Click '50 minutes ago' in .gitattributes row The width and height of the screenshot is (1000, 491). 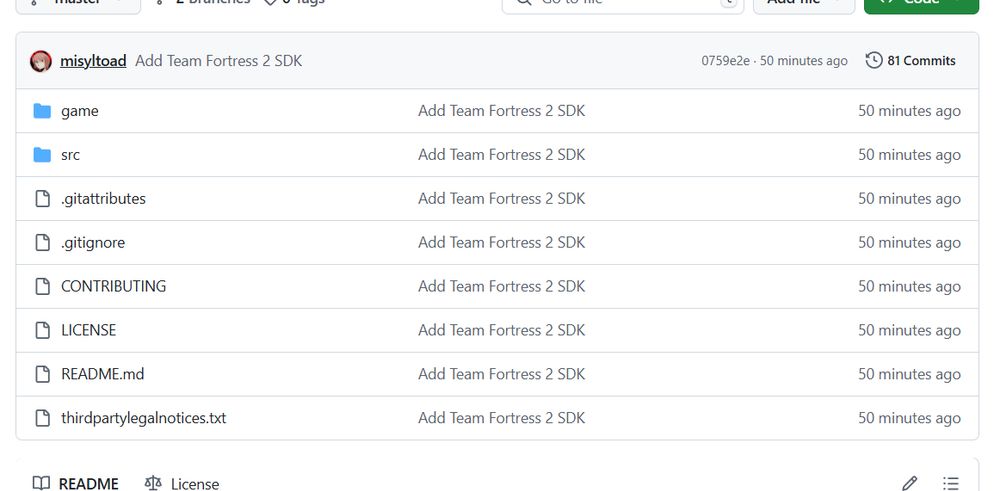(x=909, y=199)
